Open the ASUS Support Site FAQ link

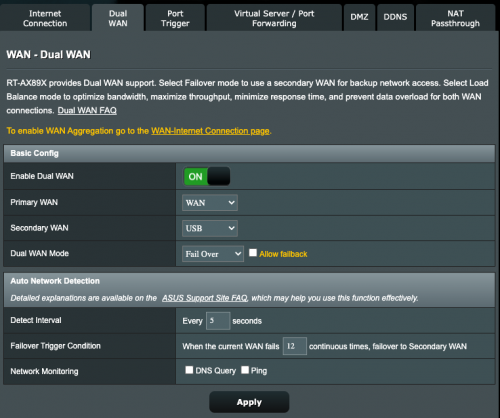coord(205,298)
